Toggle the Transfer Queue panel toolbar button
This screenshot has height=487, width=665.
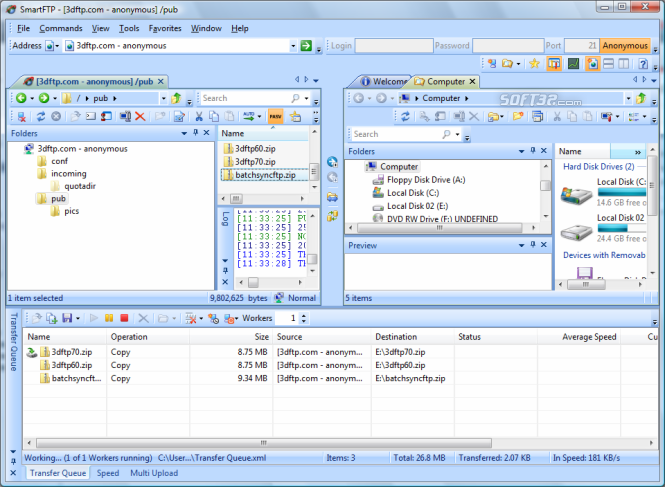pyautogui.click(x=554, y=64)
